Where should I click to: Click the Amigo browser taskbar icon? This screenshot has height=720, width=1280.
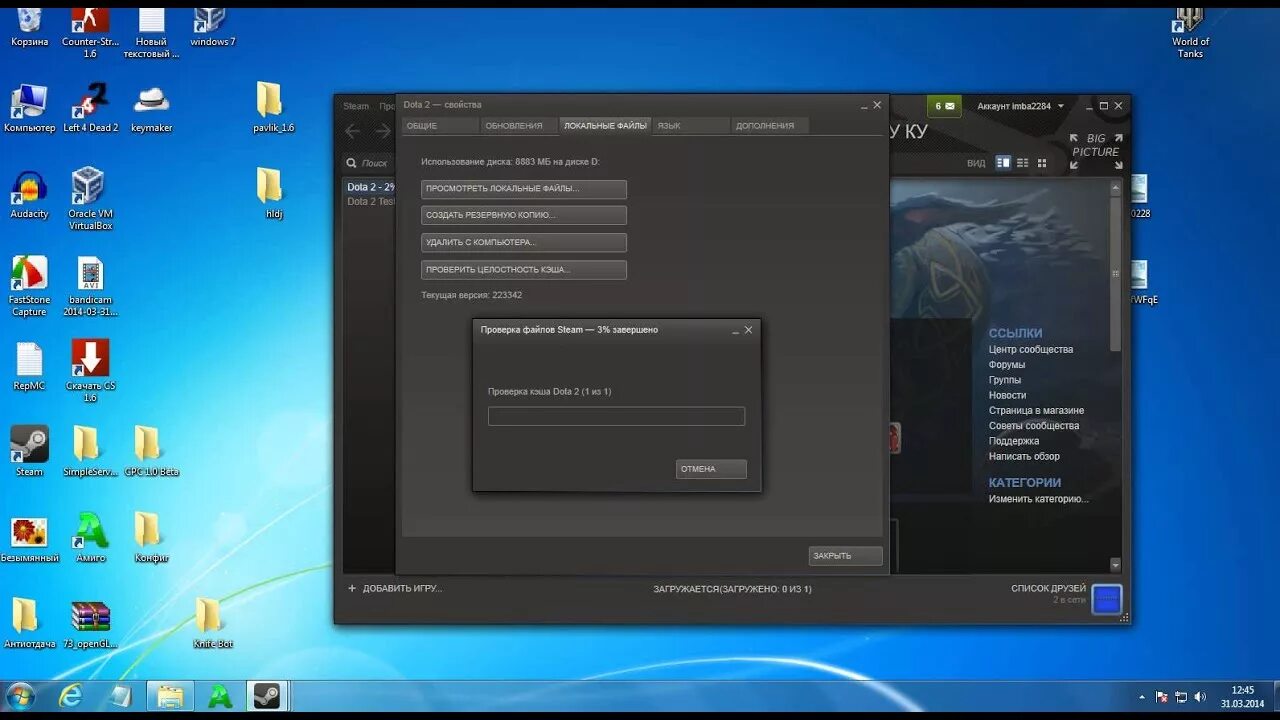pyautogui.click(x=218, y=696)
